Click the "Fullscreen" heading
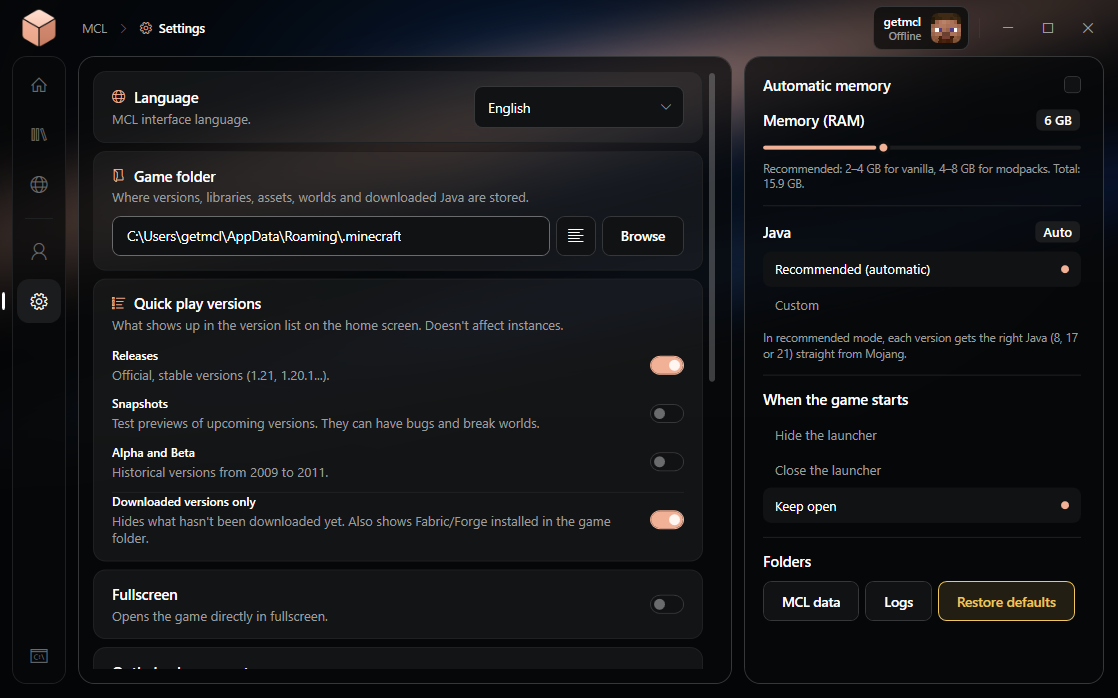1118x698 pixels. (x=145, y=595)
